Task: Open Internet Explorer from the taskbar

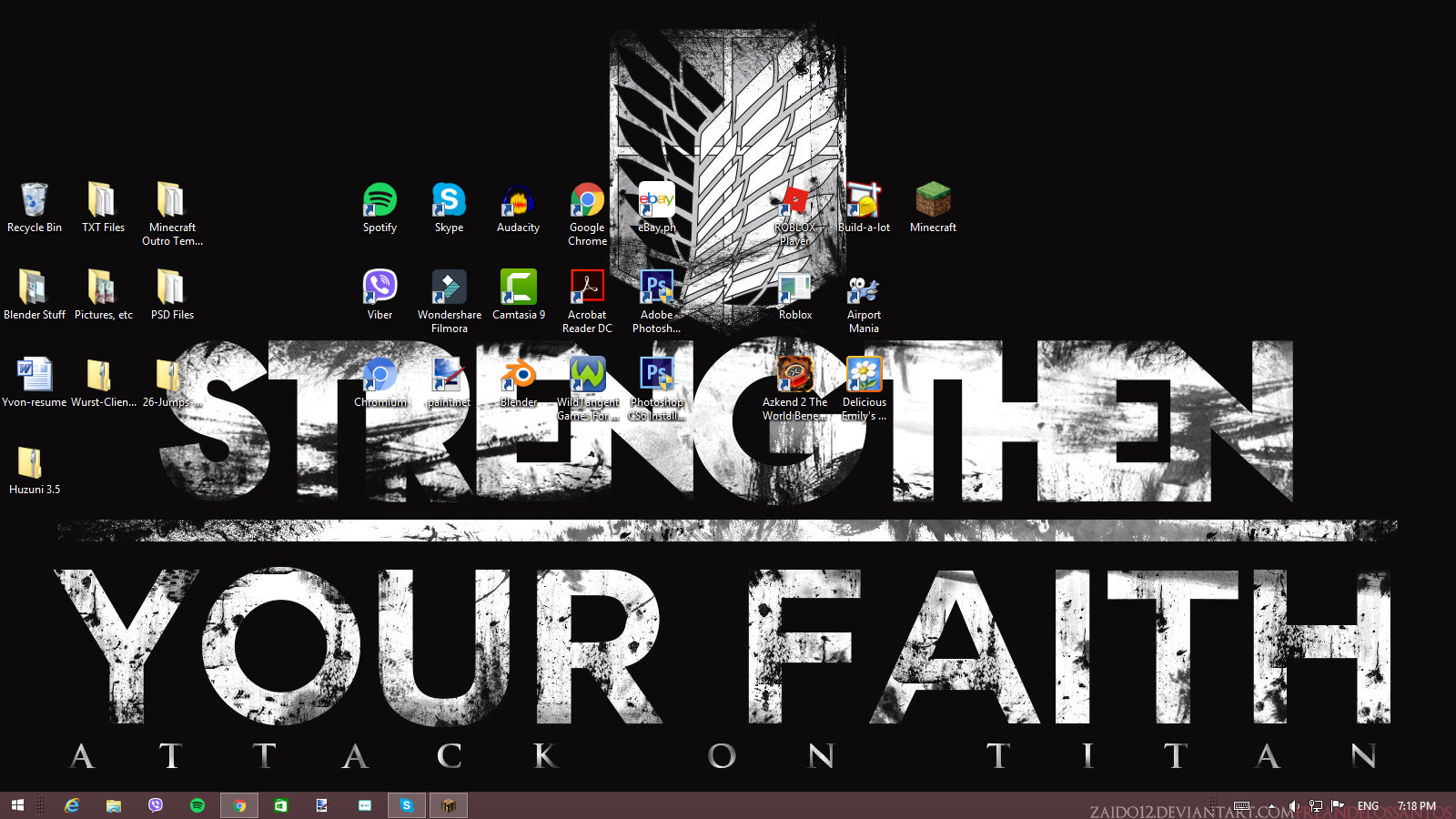Action: coord(72,805)
